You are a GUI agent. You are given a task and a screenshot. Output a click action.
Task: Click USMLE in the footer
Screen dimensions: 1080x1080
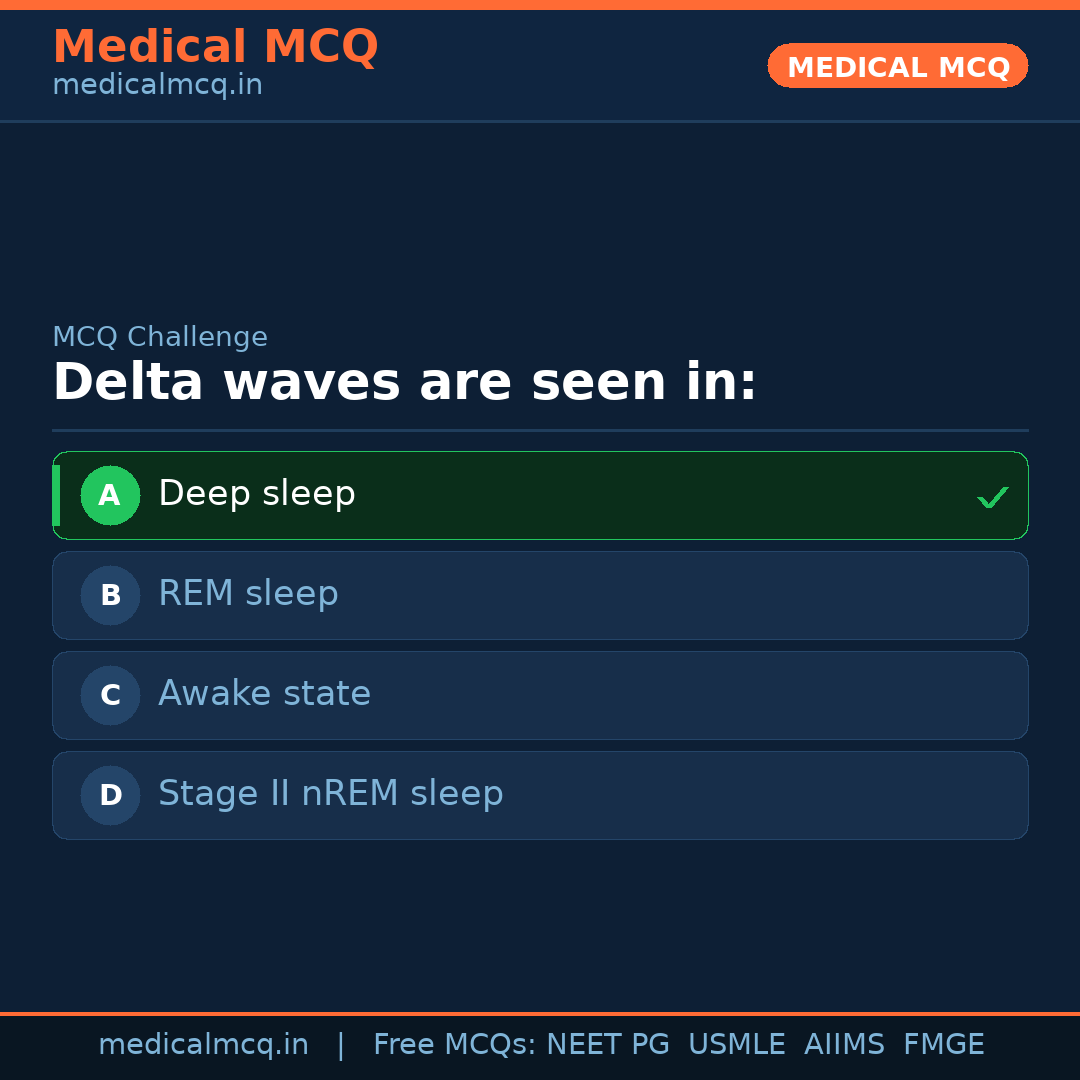pos(736,1045)
